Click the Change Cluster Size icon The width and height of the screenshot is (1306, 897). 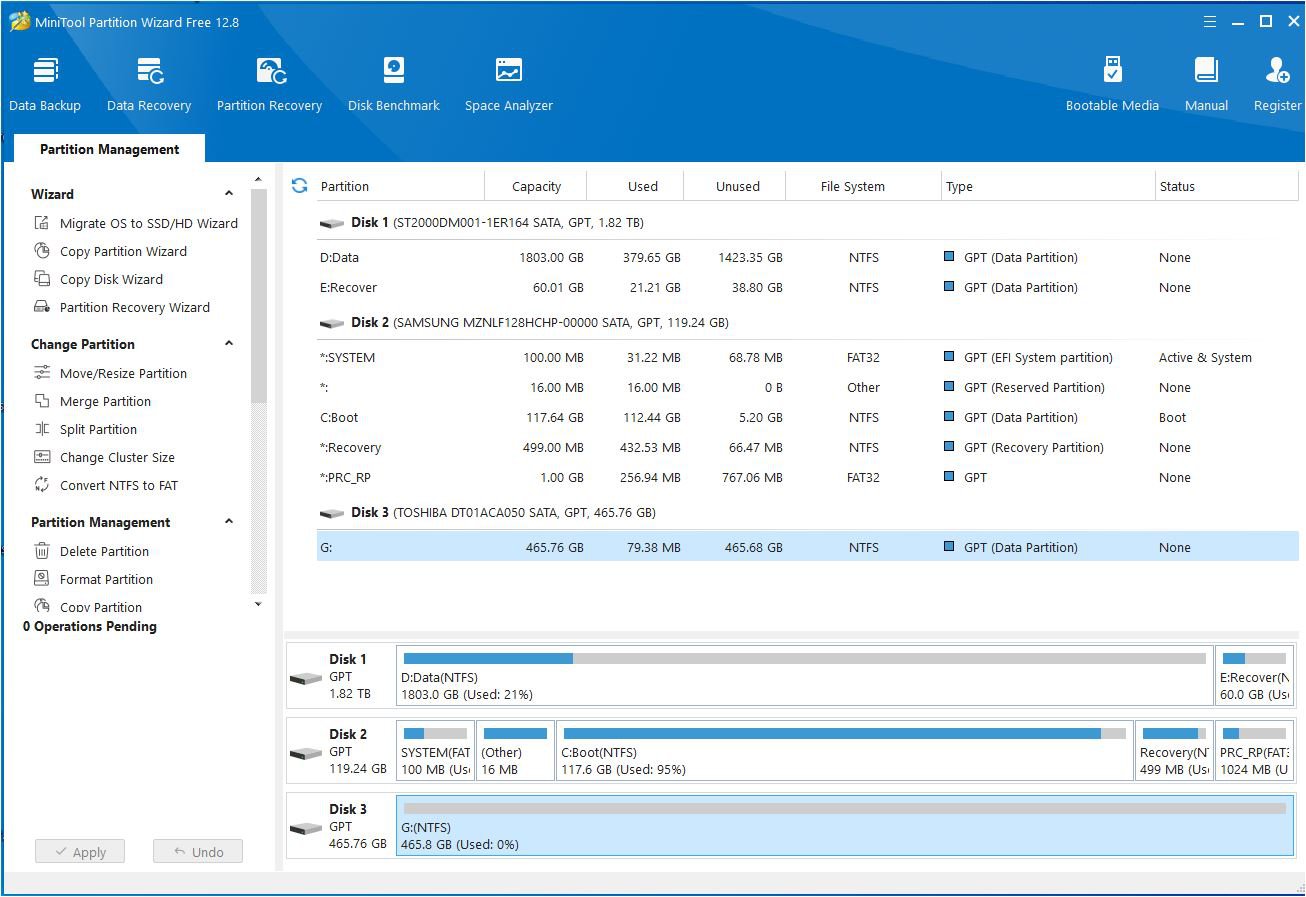pos(42,457)
